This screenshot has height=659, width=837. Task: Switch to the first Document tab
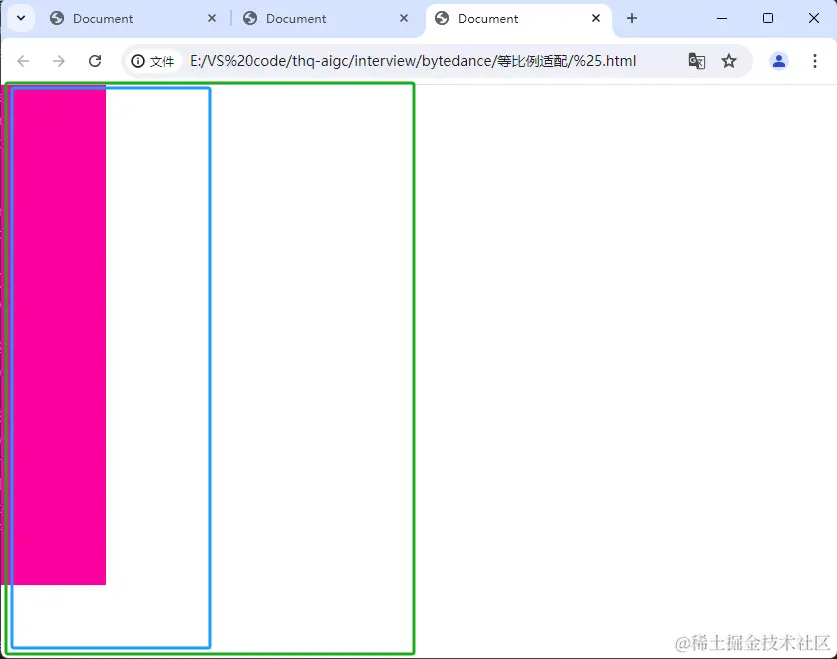[x=120, y=18]
